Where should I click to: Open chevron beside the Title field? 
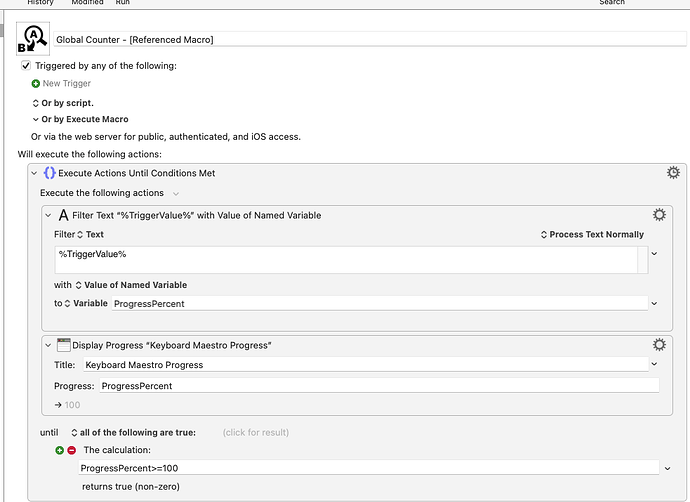[x=654, y=364]
